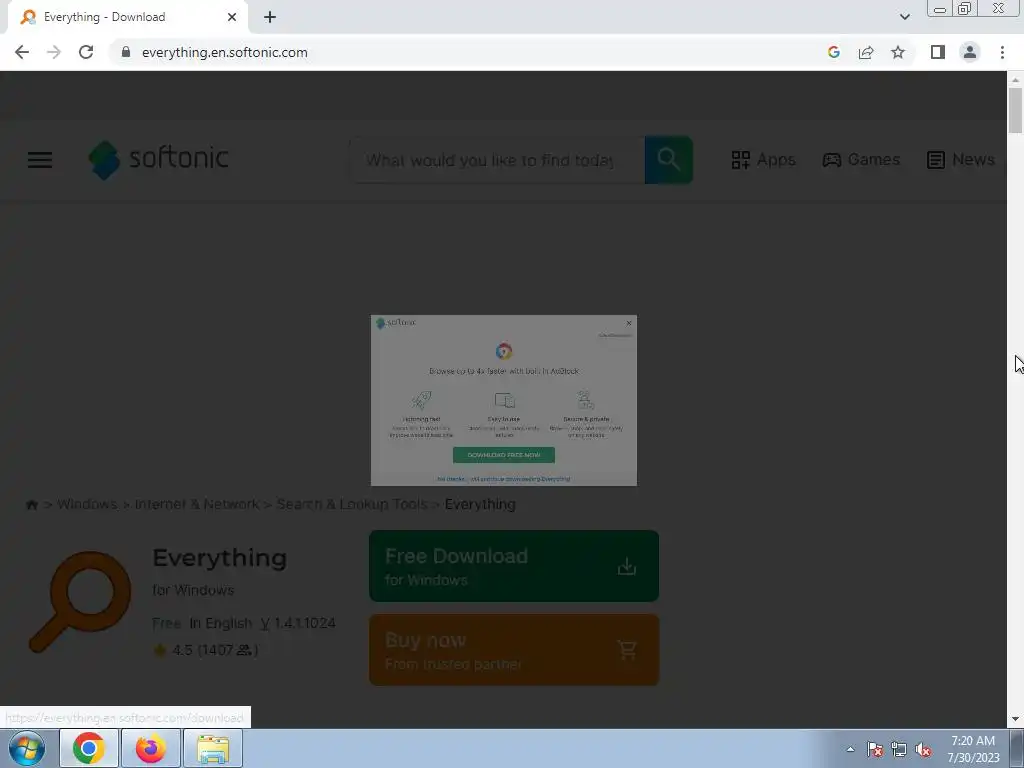Screen dimensions: 1024x768
Task: Click the Free Download for Windows button
Action: (x=514, y=566)
